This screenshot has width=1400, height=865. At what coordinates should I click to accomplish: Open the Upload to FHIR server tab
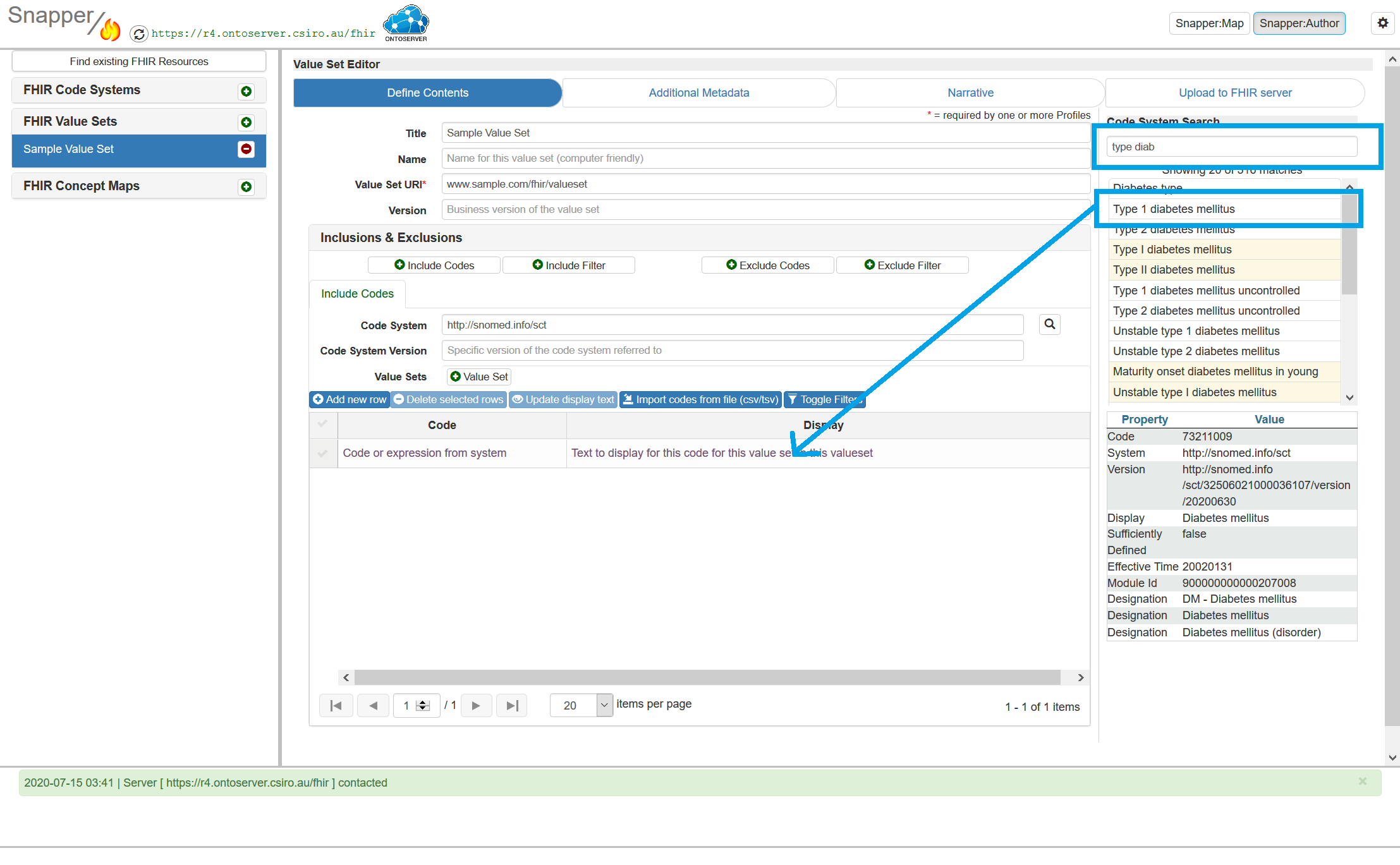(x=1235, y=93)
